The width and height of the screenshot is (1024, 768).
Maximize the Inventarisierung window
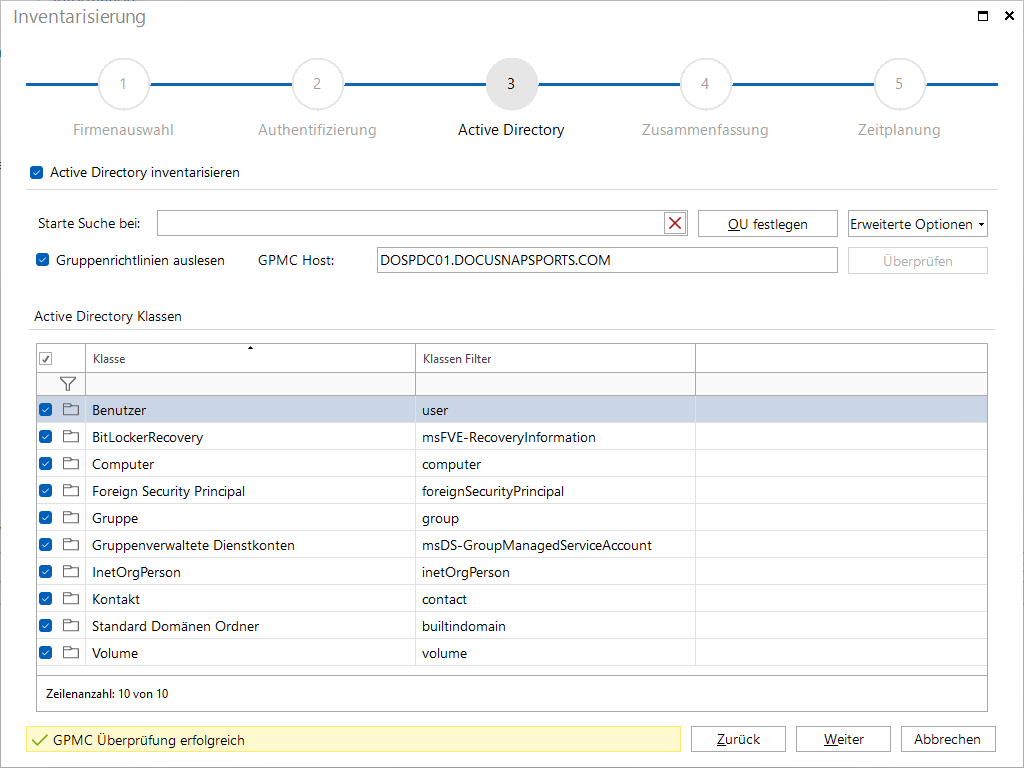pos(982,16)
